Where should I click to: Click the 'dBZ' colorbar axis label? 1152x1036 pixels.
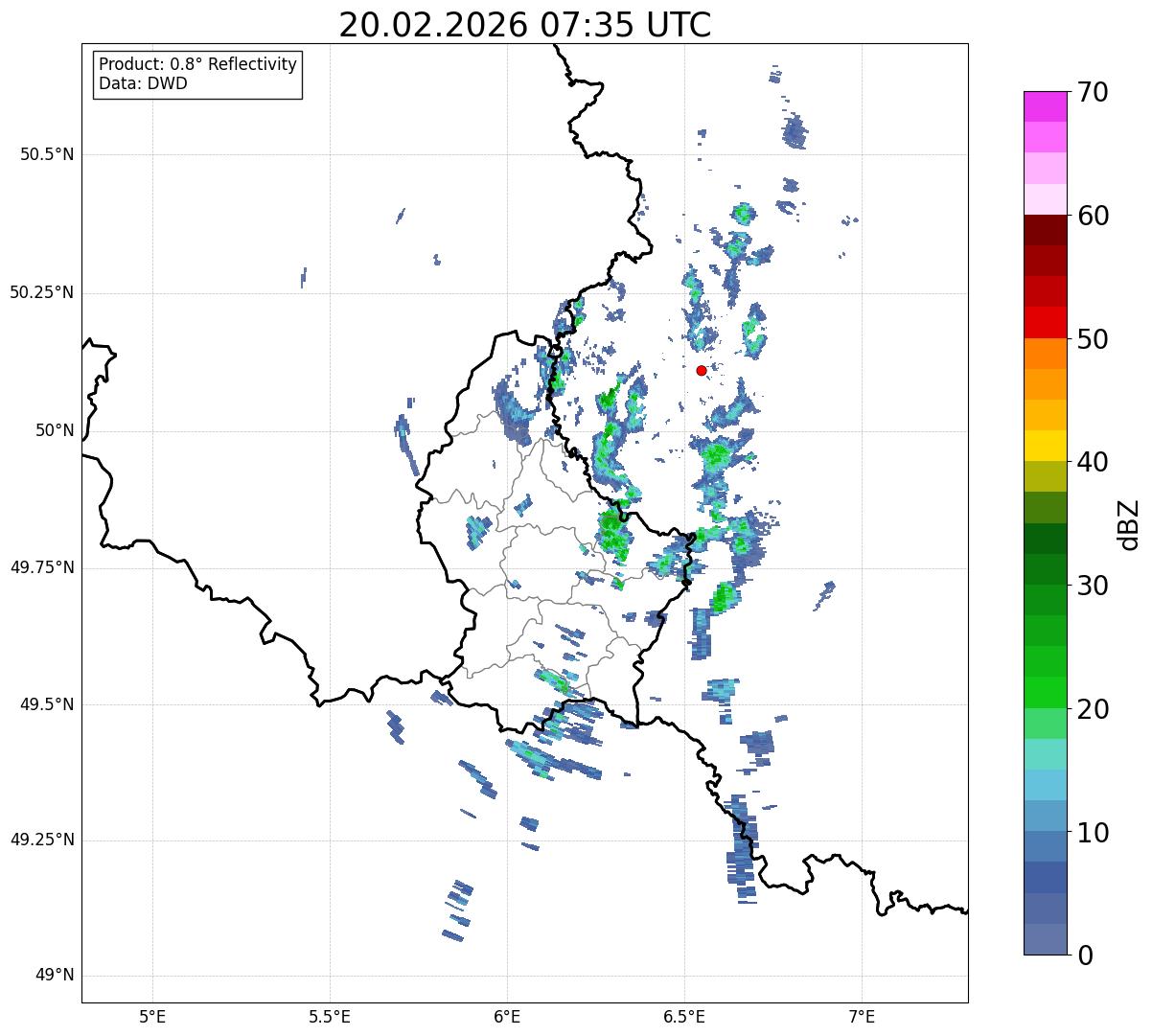[x=1129, y=524]
